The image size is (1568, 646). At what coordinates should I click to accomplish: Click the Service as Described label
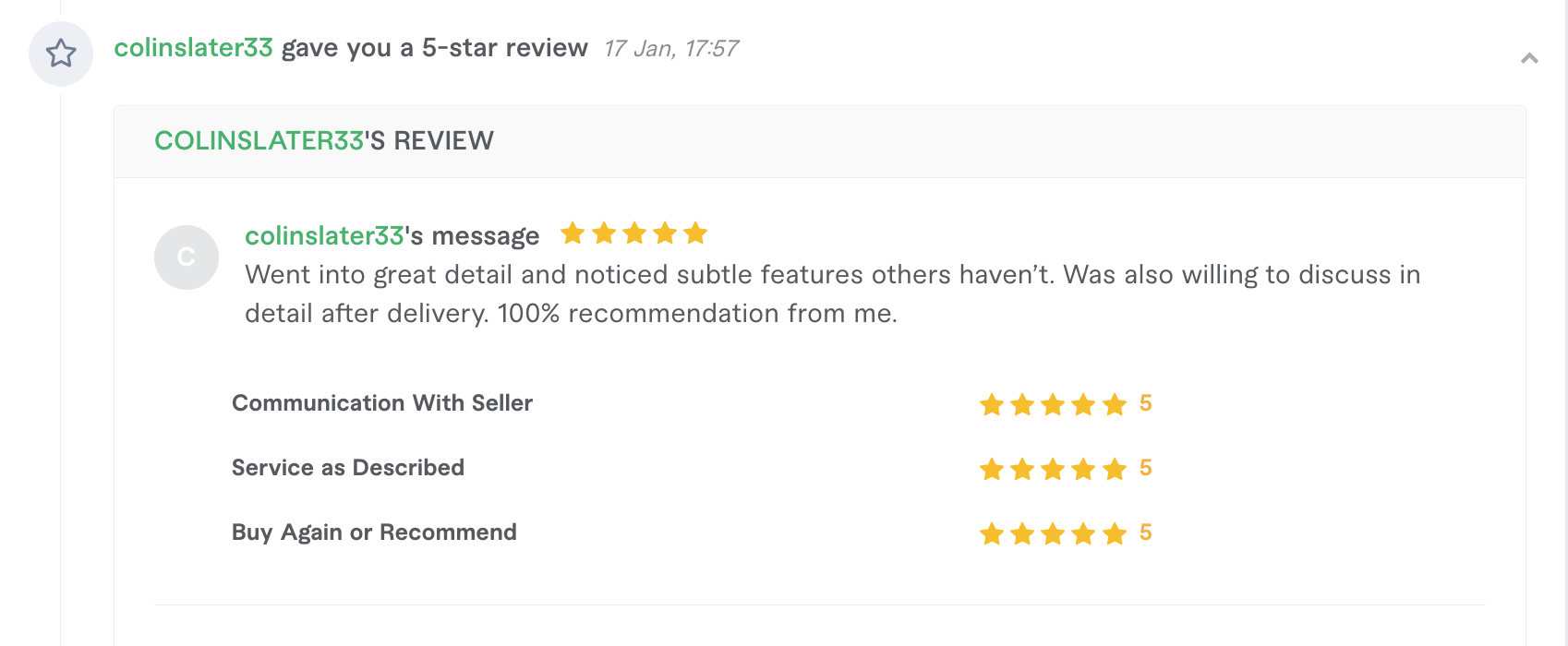point(348,468)
